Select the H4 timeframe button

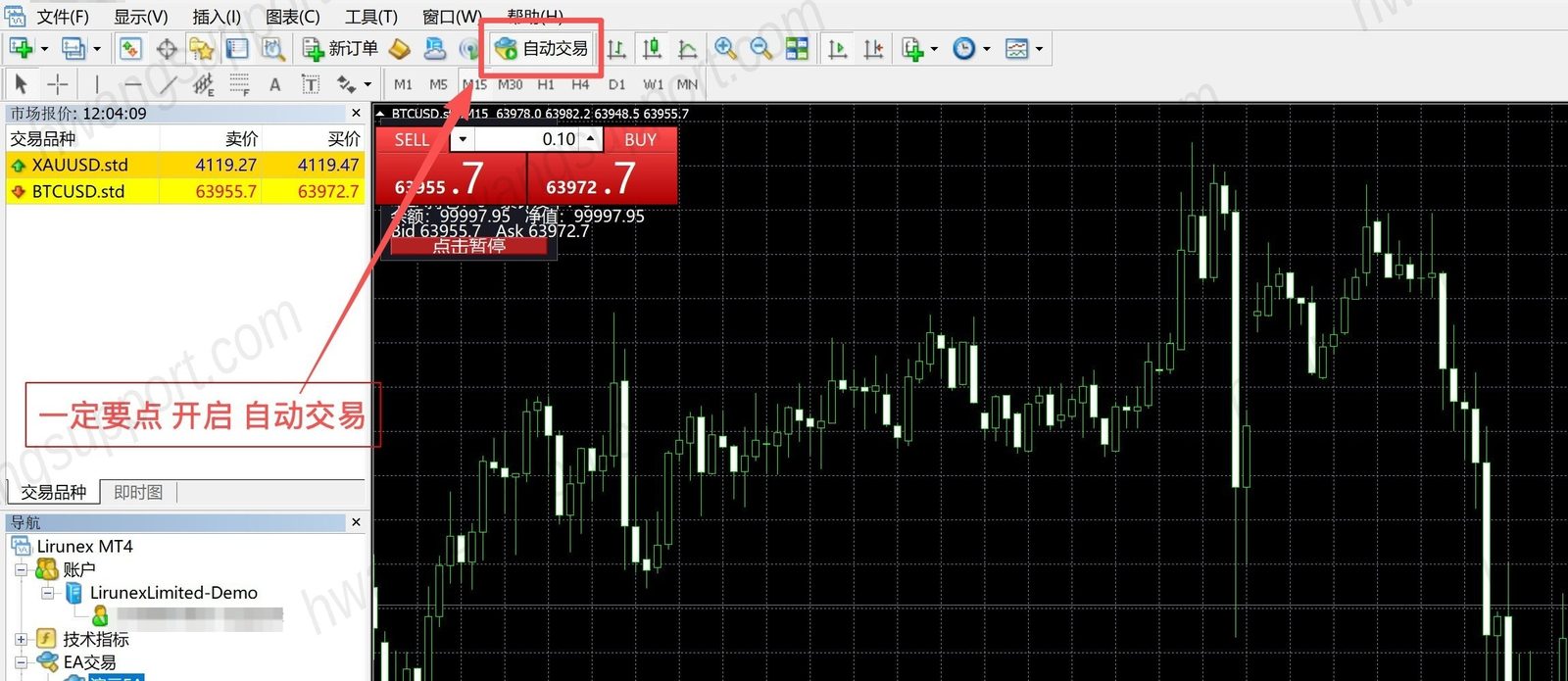click(580, 85)
